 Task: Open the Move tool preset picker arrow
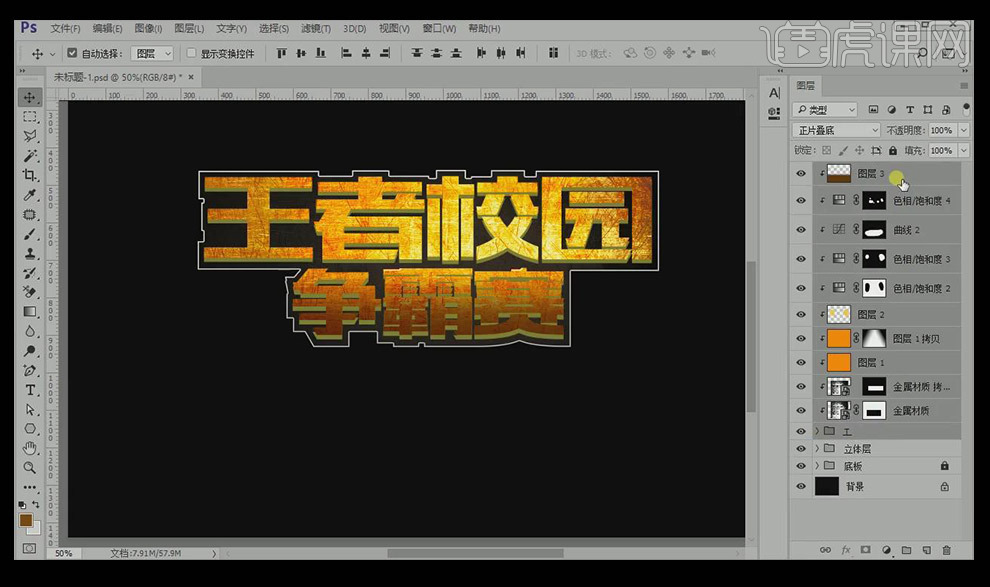(52, 54)
